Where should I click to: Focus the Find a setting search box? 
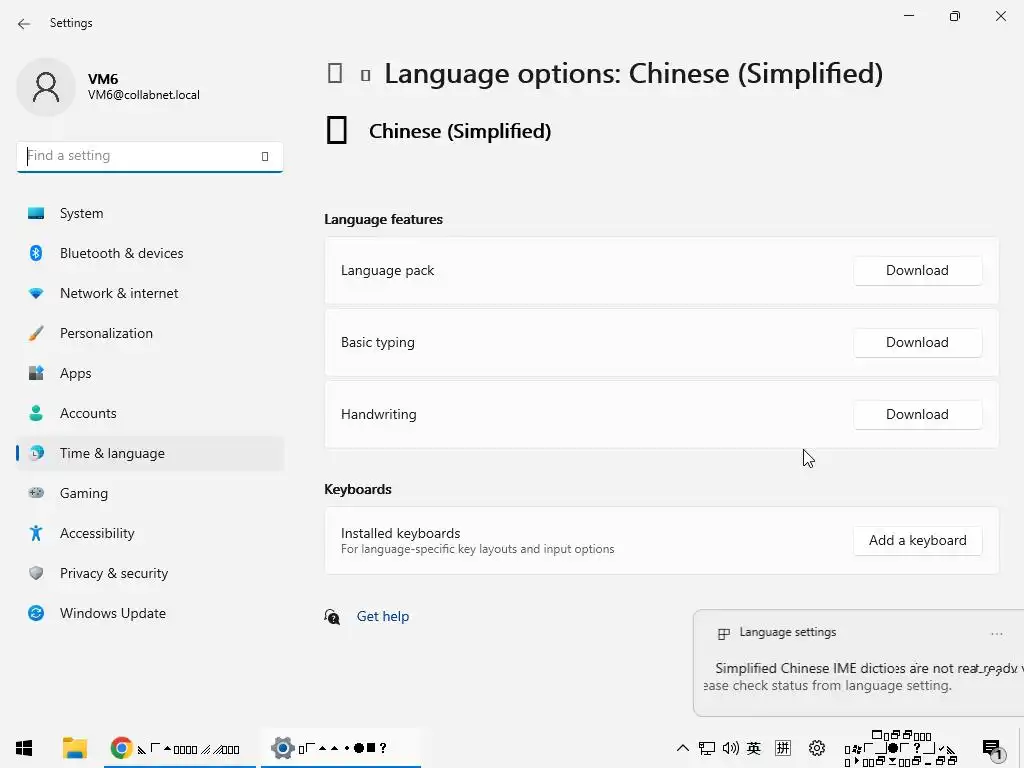pos(140,156)
